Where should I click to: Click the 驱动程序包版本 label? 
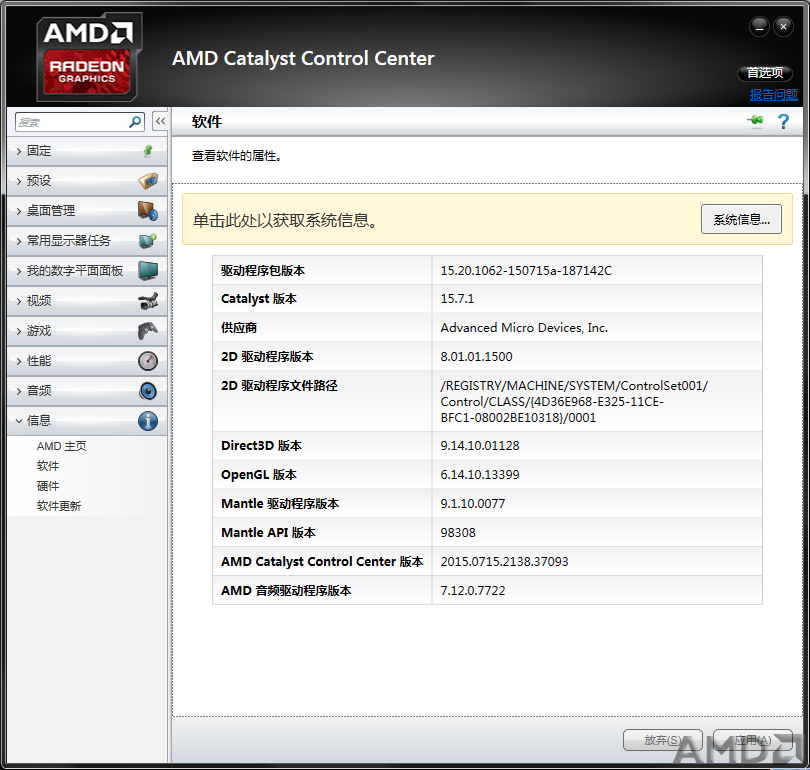(x=263, y=270)
